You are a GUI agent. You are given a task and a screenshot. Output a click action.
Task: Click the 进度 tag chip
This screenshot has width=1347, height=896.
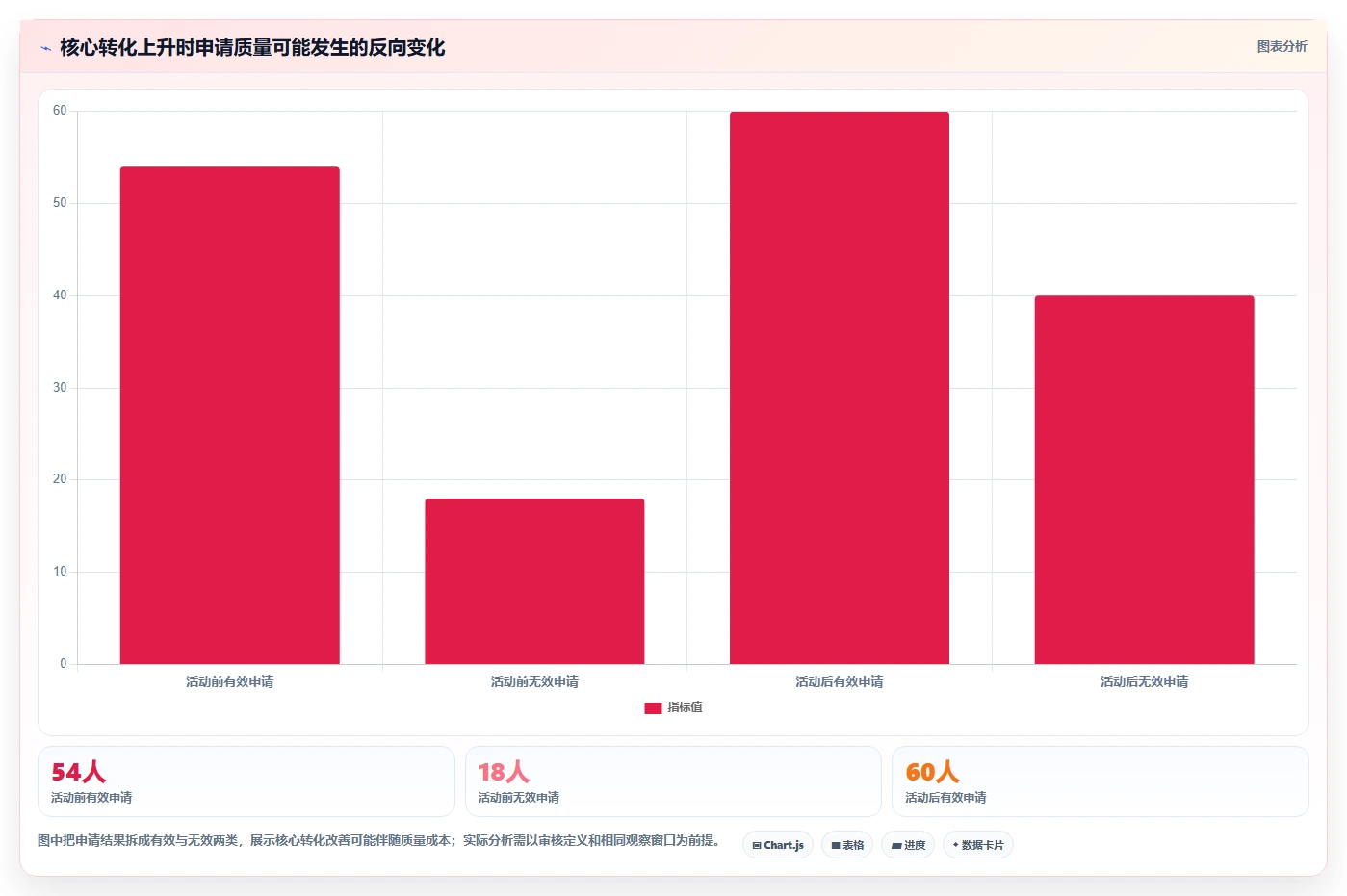[908, 845]
